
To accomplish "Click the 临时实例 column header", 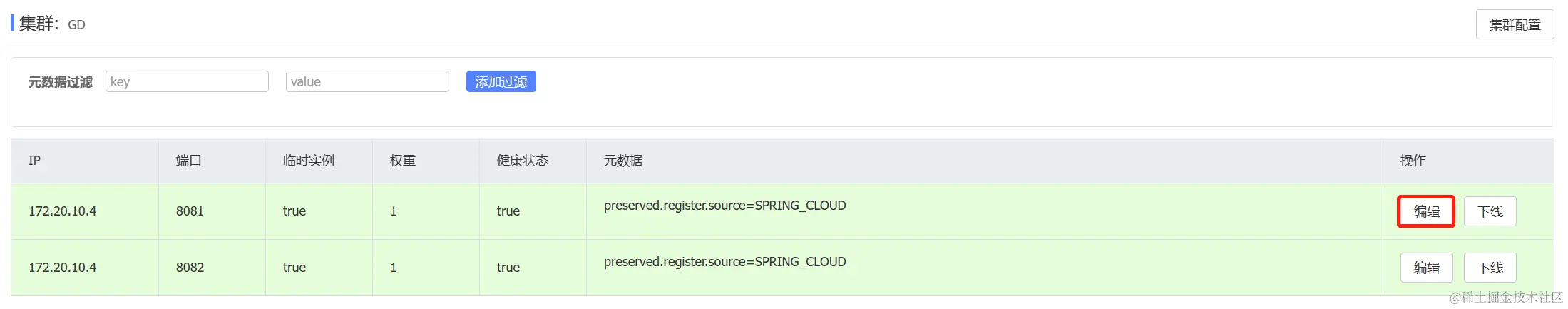I will (x=308, y=161).
